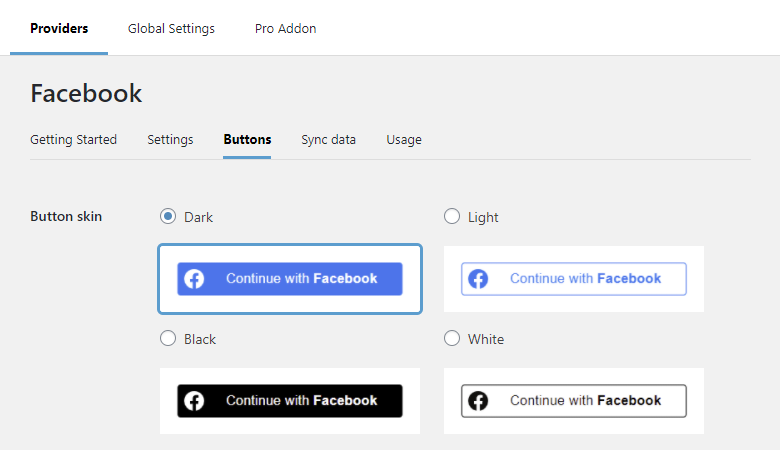Switch to the Global Settings tab
This screenshot has height=450, width=780.
pyautogui.click(x=171, y=29)
